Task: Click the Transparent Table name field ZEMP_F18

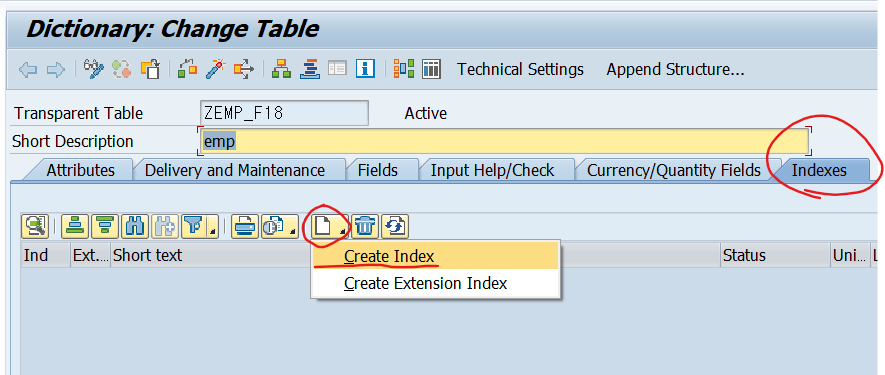Action: (284, 113)
